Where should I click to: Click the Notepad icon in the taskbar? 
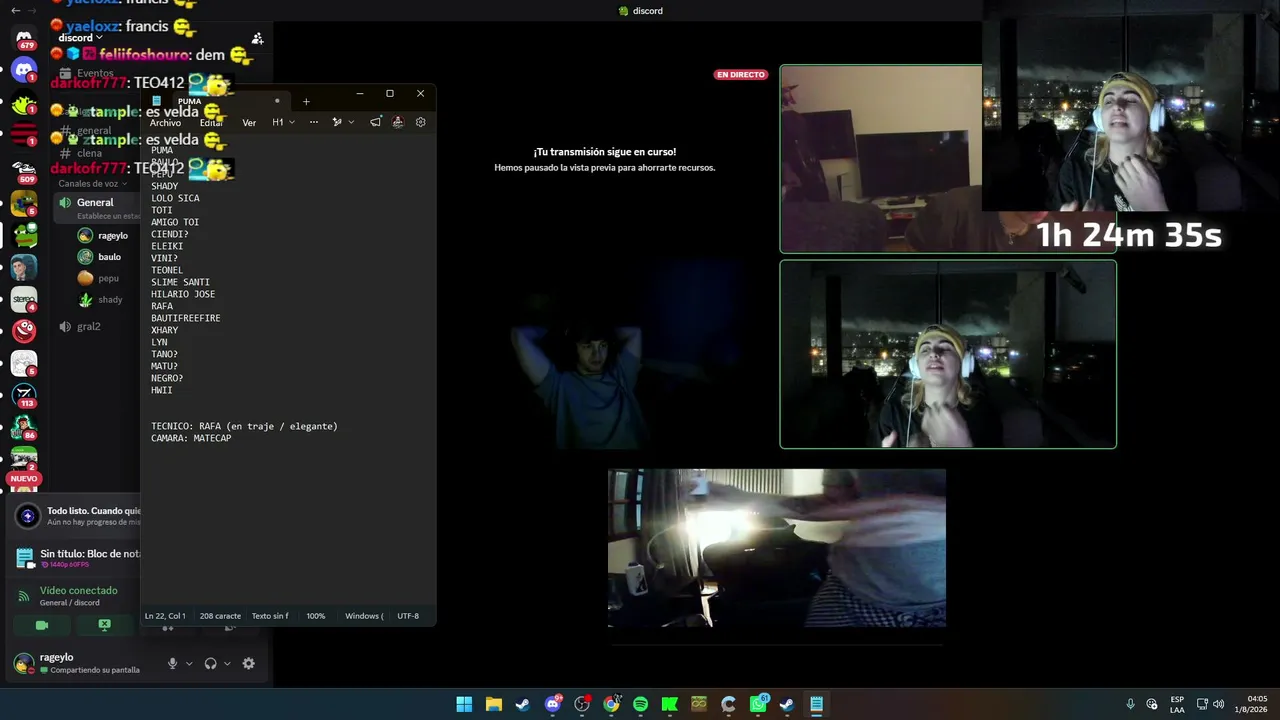pyautogui.click(x=816, y=704)
